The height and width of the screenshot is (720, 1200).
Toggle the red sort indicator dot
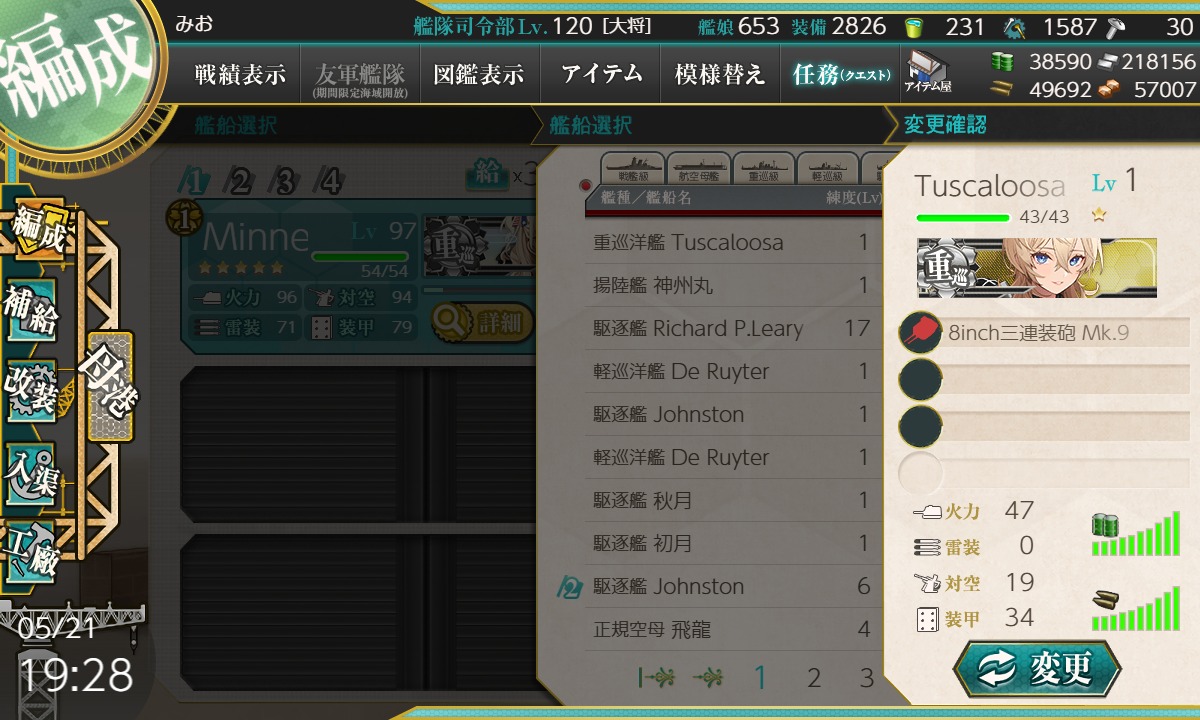click(586, 186)
